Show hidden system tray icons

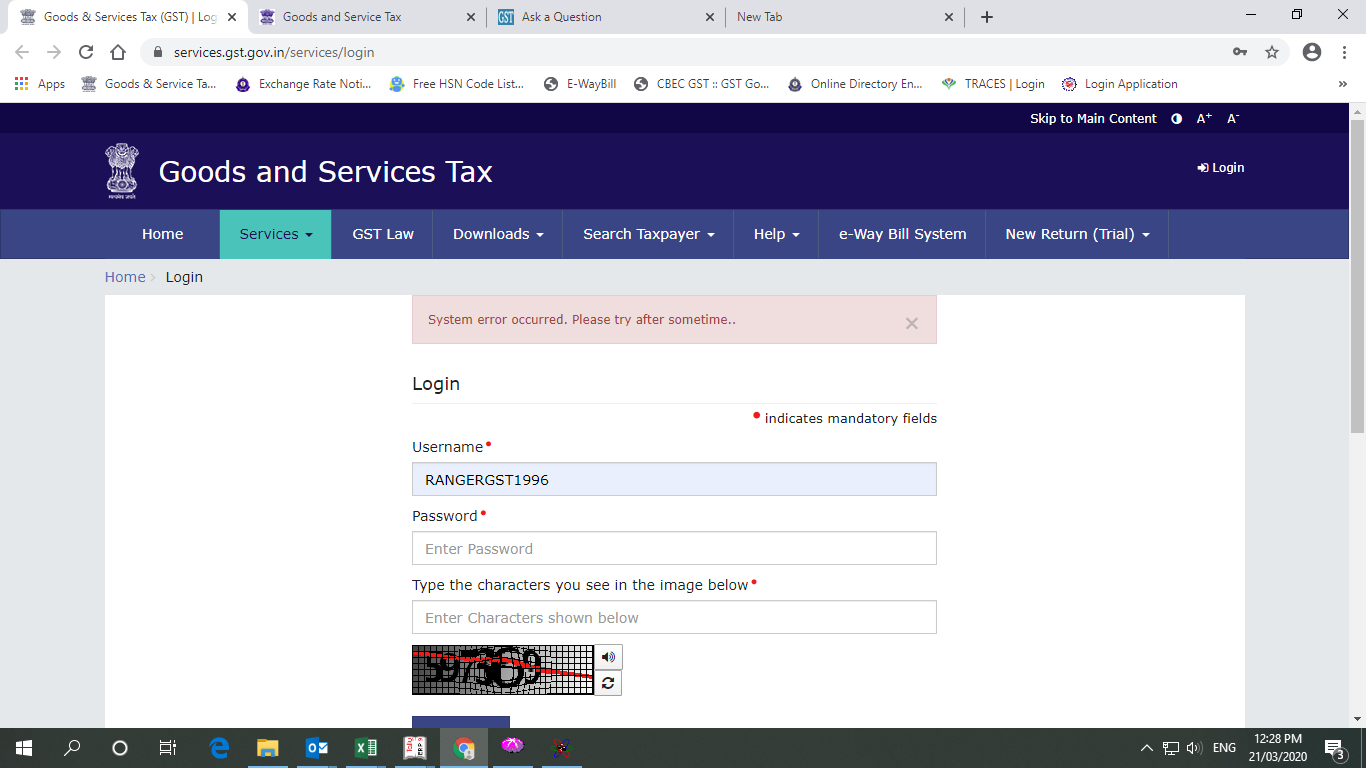[x=1146, y=748]
